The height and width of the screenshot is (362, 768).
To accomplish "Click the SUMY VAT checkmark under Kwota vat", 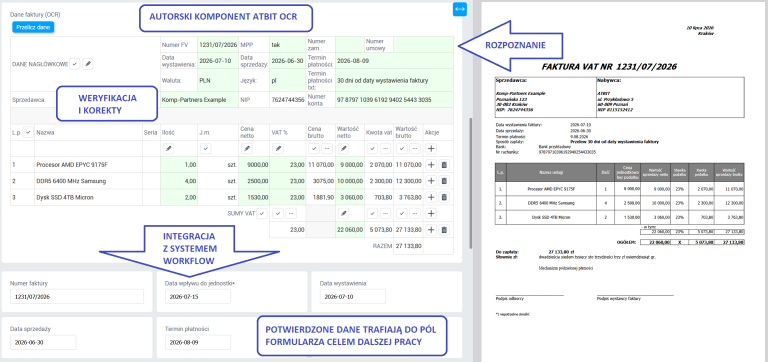I will tap(373, 213).
